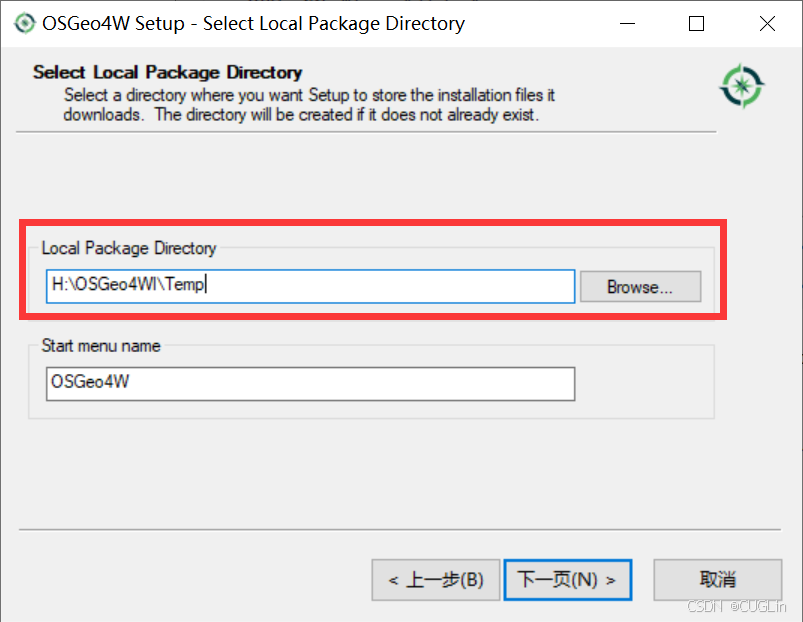Edit the Start menu name field
Viewport: 803px width, 622px height.
point(310,383)
